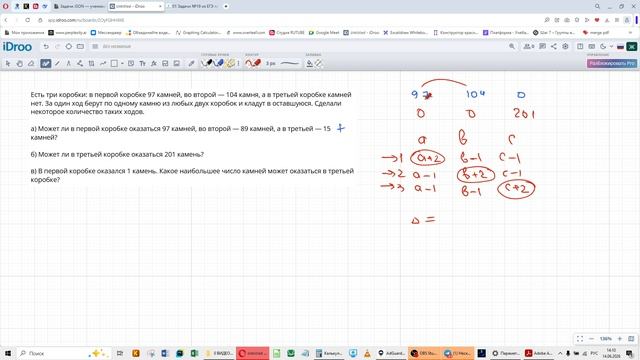The width and height of the screenshot is (640, 360).
Task: Select the text tool
Action: tap(142, 63)
